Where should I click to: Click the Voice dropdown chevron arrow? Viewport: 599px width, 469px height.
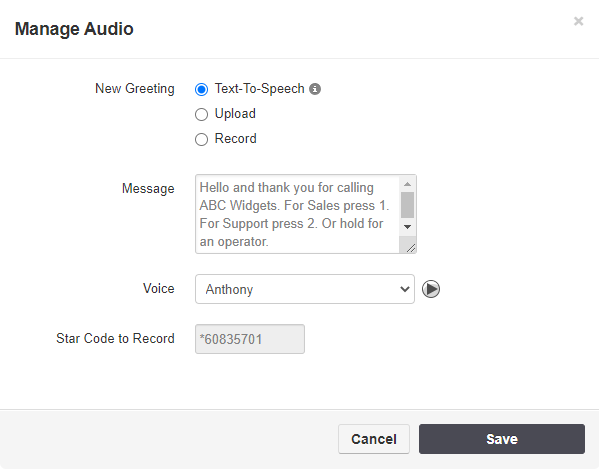[405, 289]
